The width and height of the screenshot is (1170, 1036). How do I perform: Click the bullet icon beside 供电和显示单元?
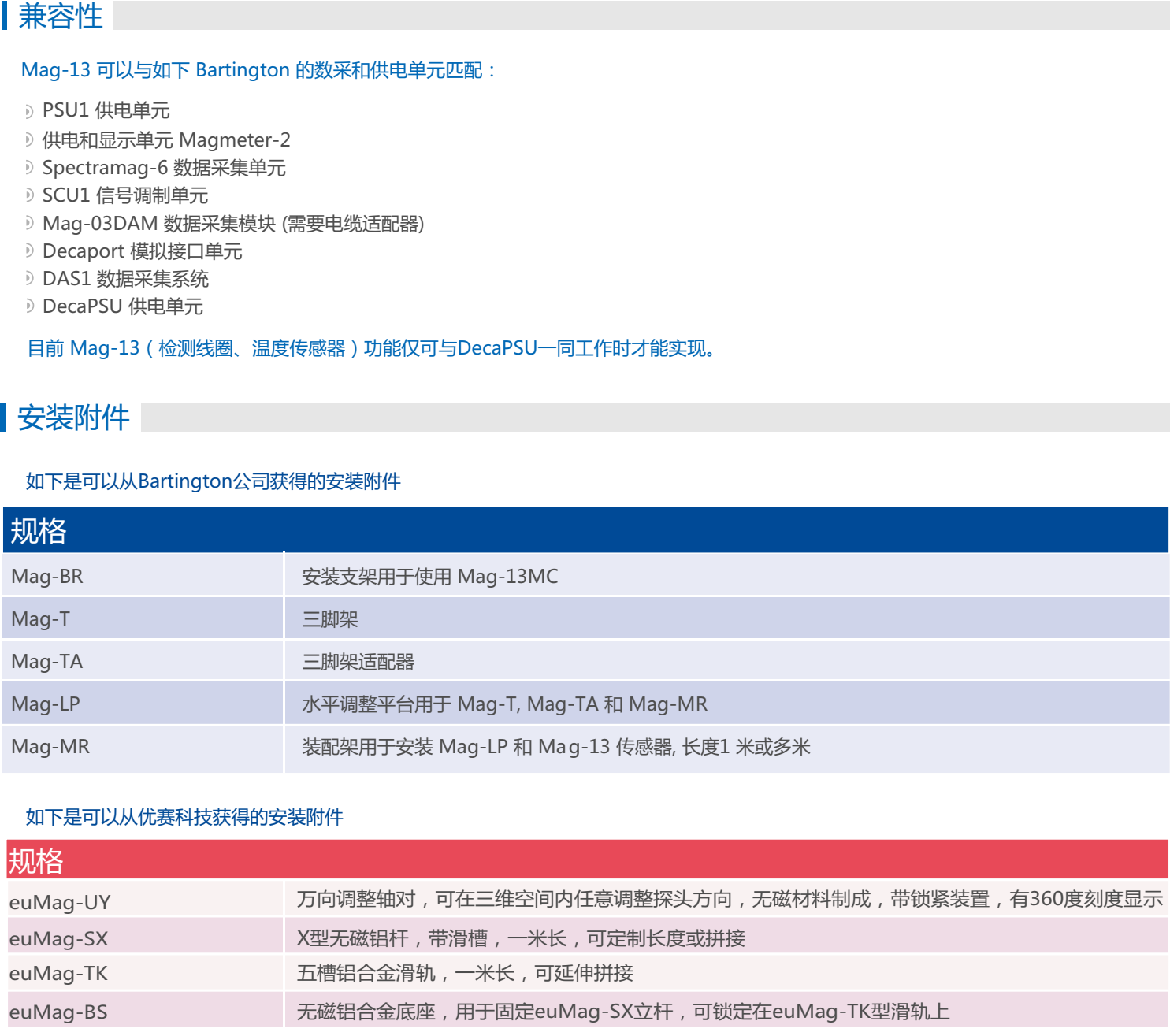29,140
